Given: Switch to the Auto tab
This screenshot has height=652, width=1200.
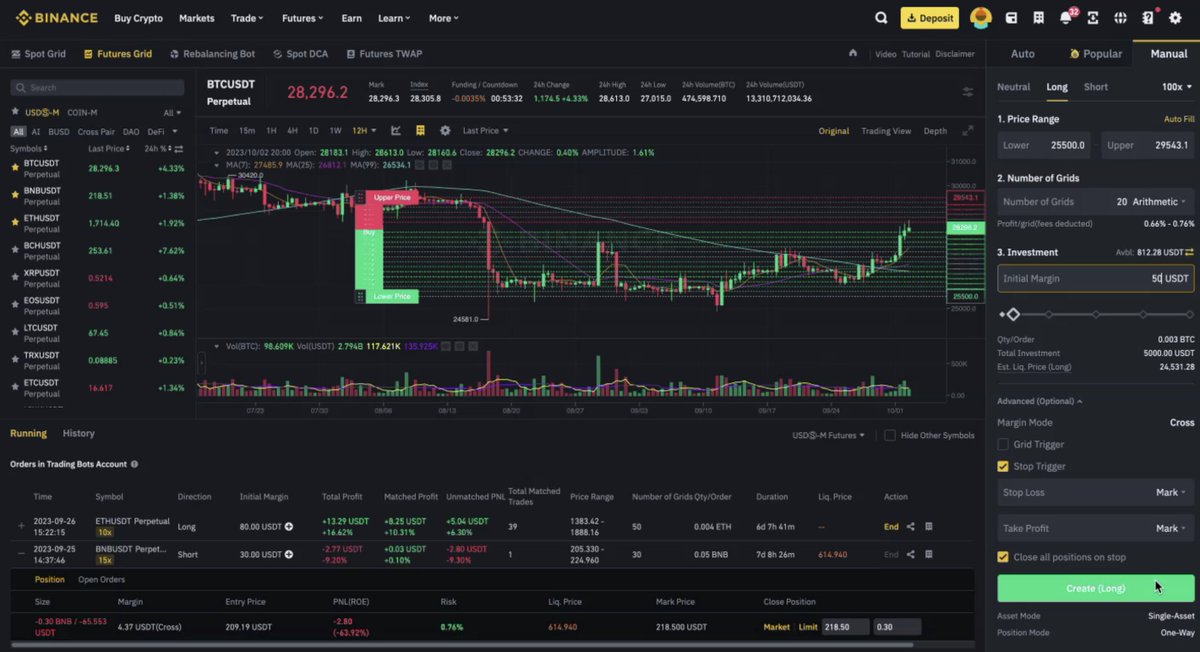Looking at the screenshot, I should (x=1023, y=54).
